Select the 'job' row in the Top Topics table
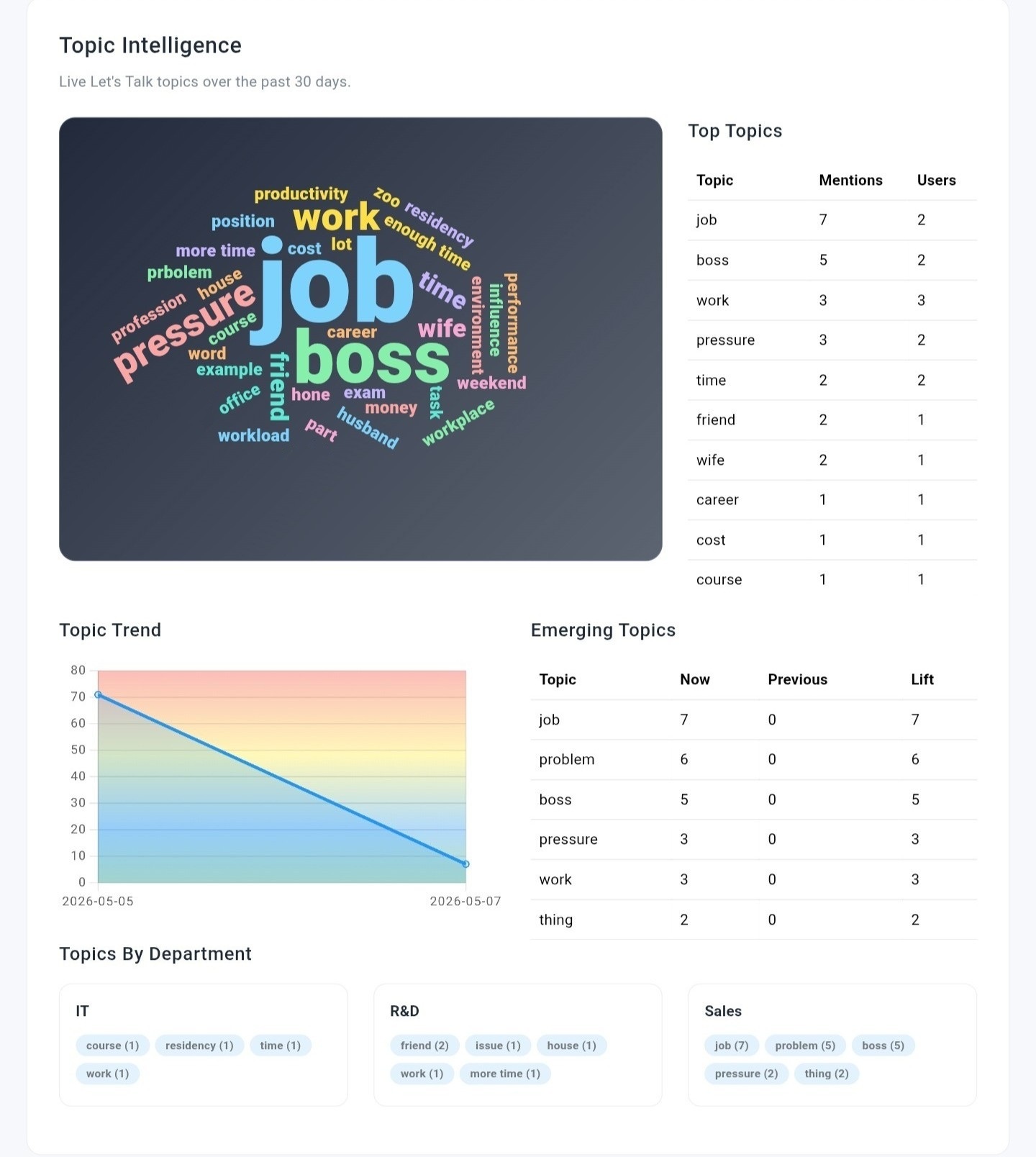The height and width of the screenshot is (1157, 1036). (x=832, y=220)
